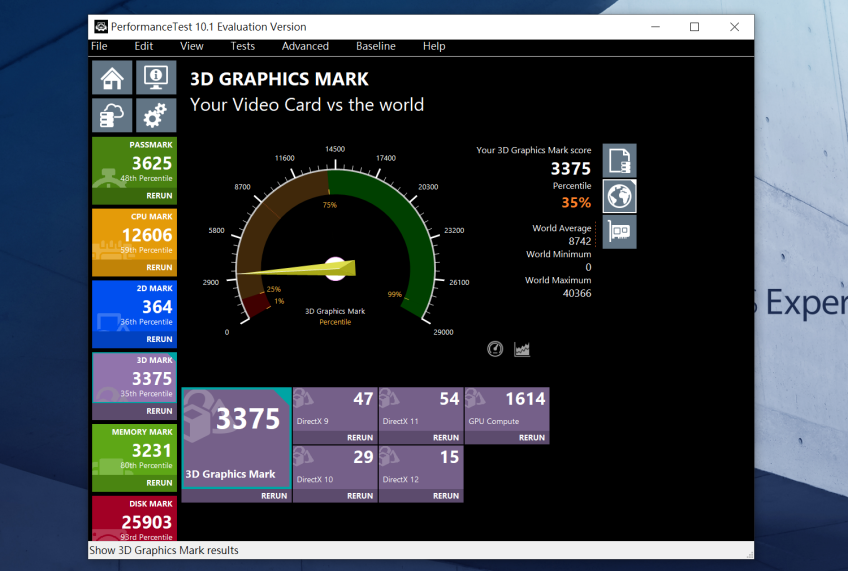The image size is (848, 571).
Task: Click the status bar 3D Graphics Mark text
Action: pyautogui.click(x=164, y=550)
